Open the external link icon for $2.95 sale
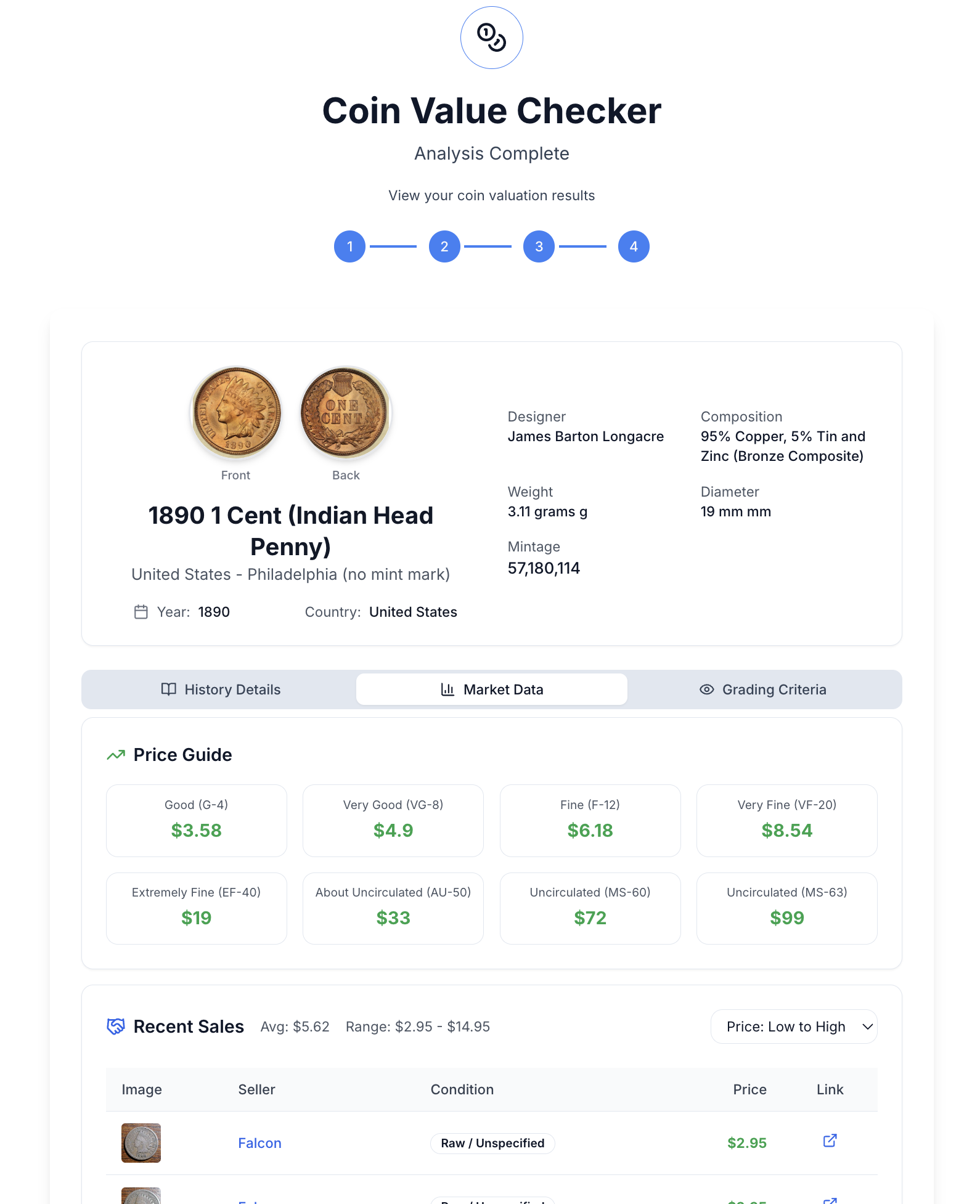The width and height of the screenshot is (980, 1204). click(x=830, y=1141)
